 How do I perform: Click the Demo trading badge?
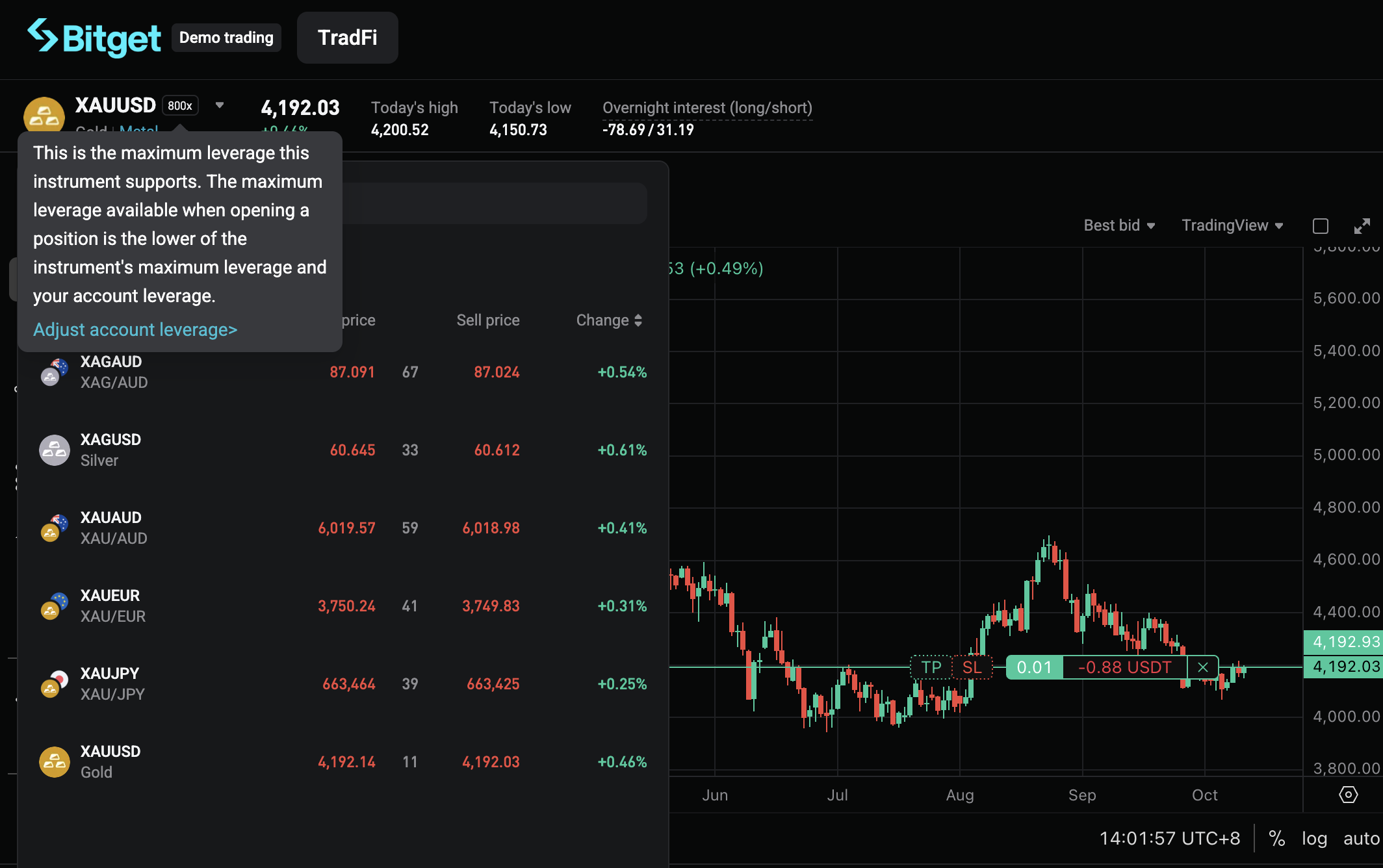pyautogui.click(x=226, y=38)
